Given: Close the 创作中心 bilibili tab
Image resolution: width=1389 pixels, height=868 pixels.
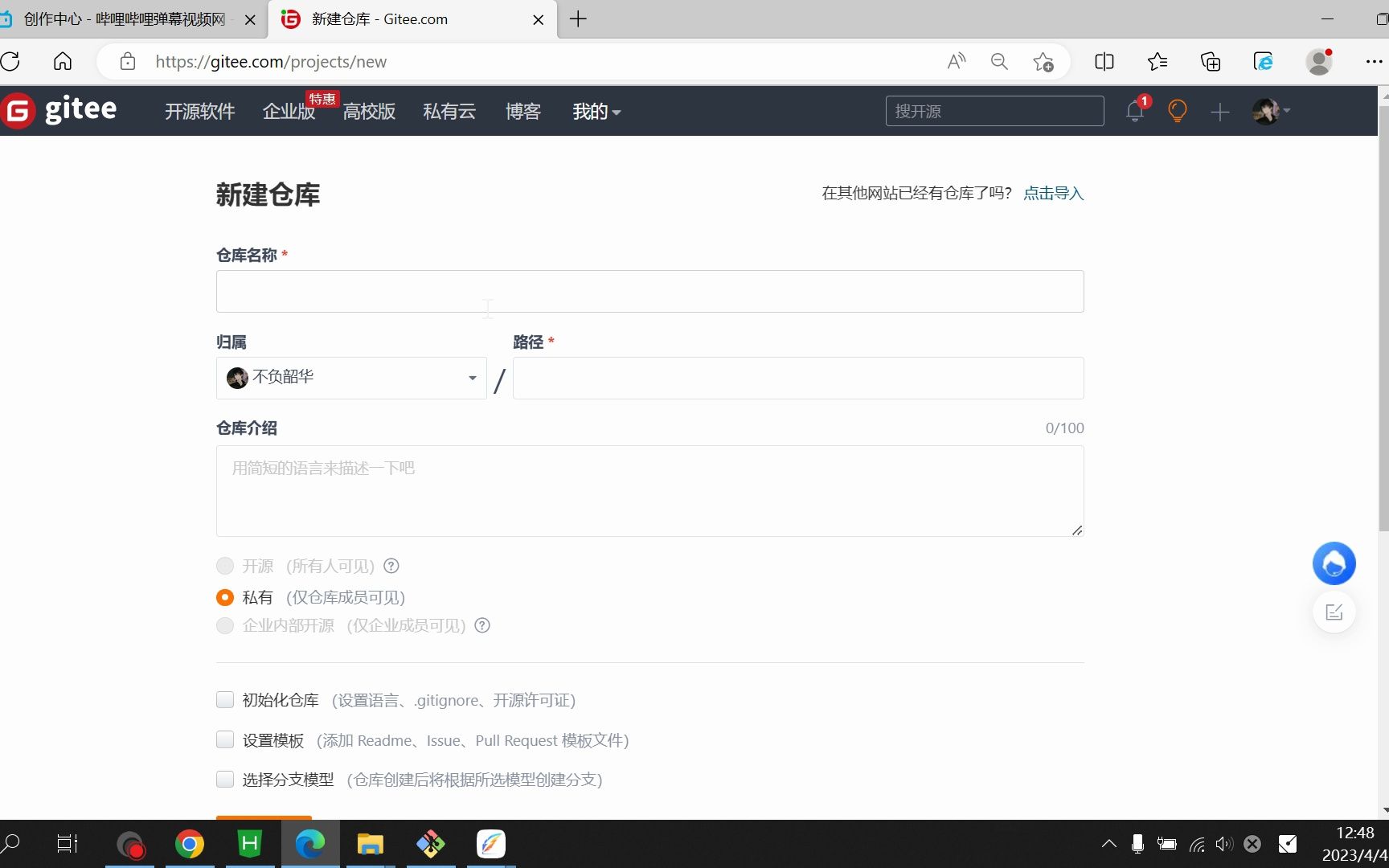Looking at the screenshot, I should pos(250,20).
